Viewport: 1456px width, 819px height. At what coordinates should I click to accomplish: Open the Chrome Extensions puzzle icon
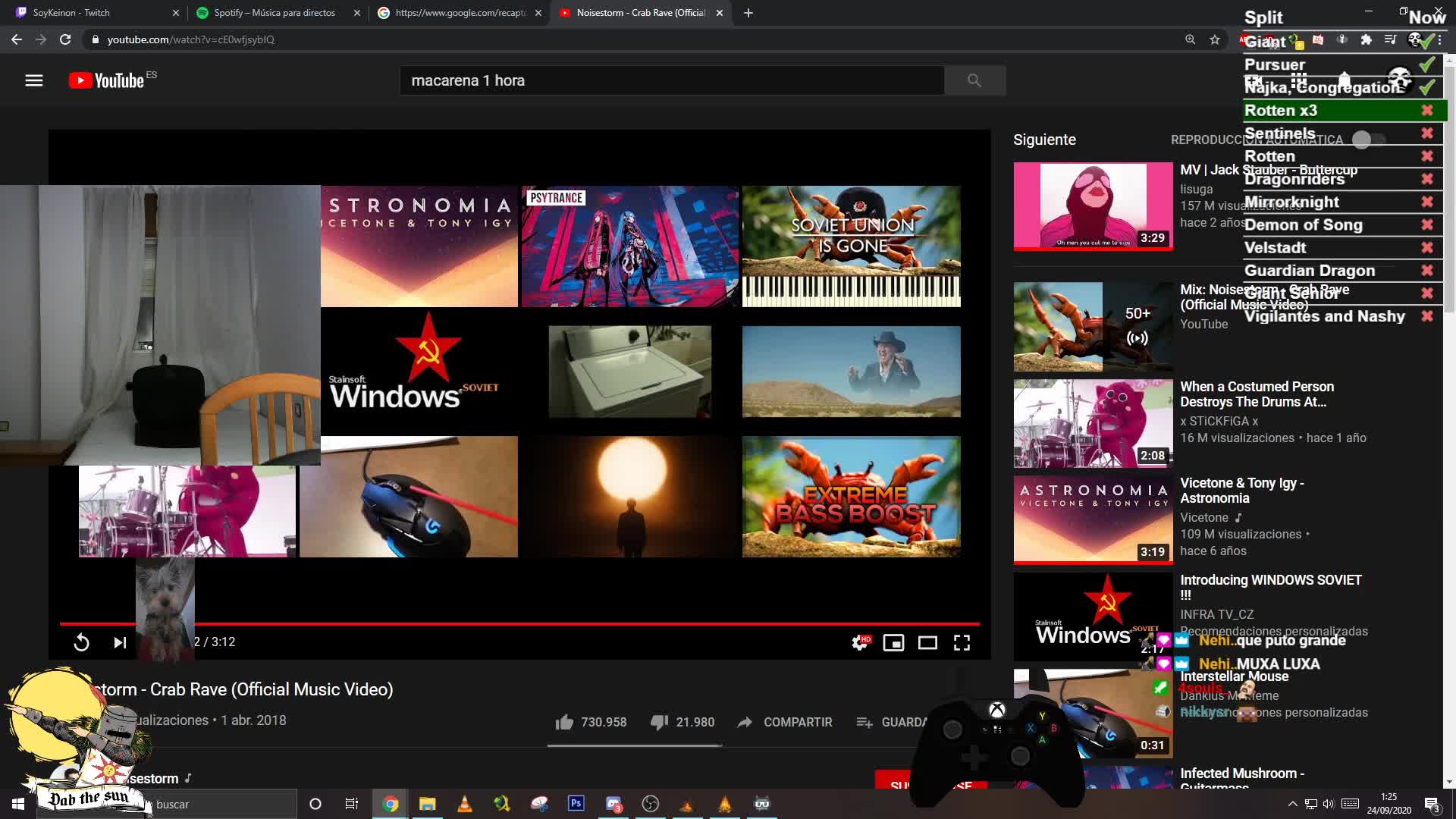point(1366,39)
